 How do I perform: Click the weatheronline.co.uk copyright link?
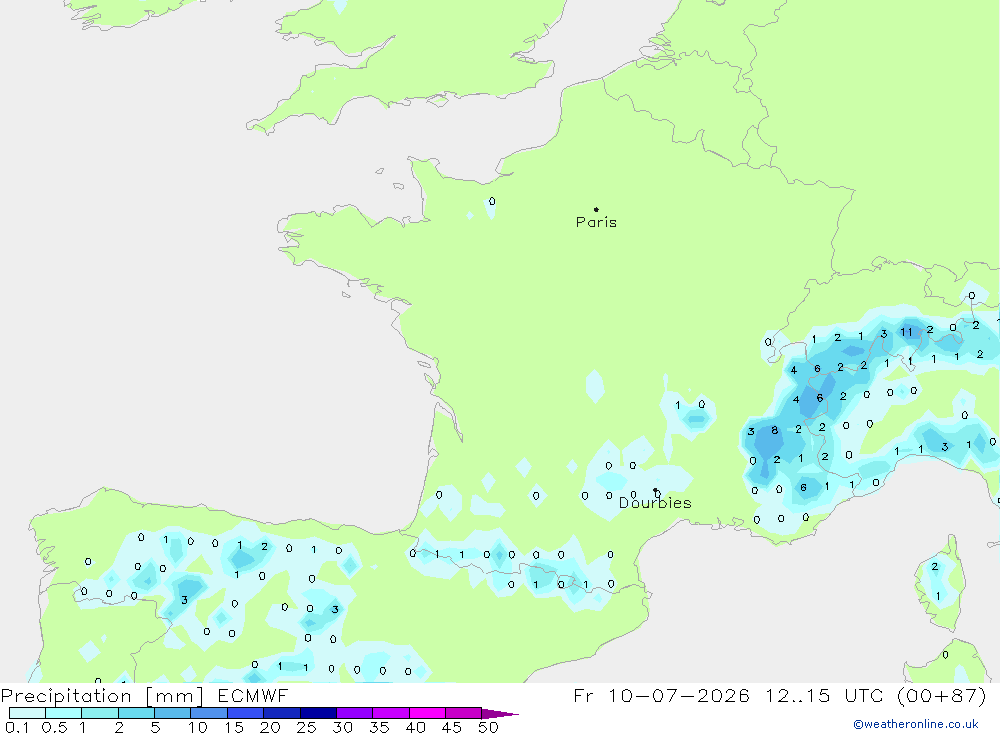coord(916,724)
